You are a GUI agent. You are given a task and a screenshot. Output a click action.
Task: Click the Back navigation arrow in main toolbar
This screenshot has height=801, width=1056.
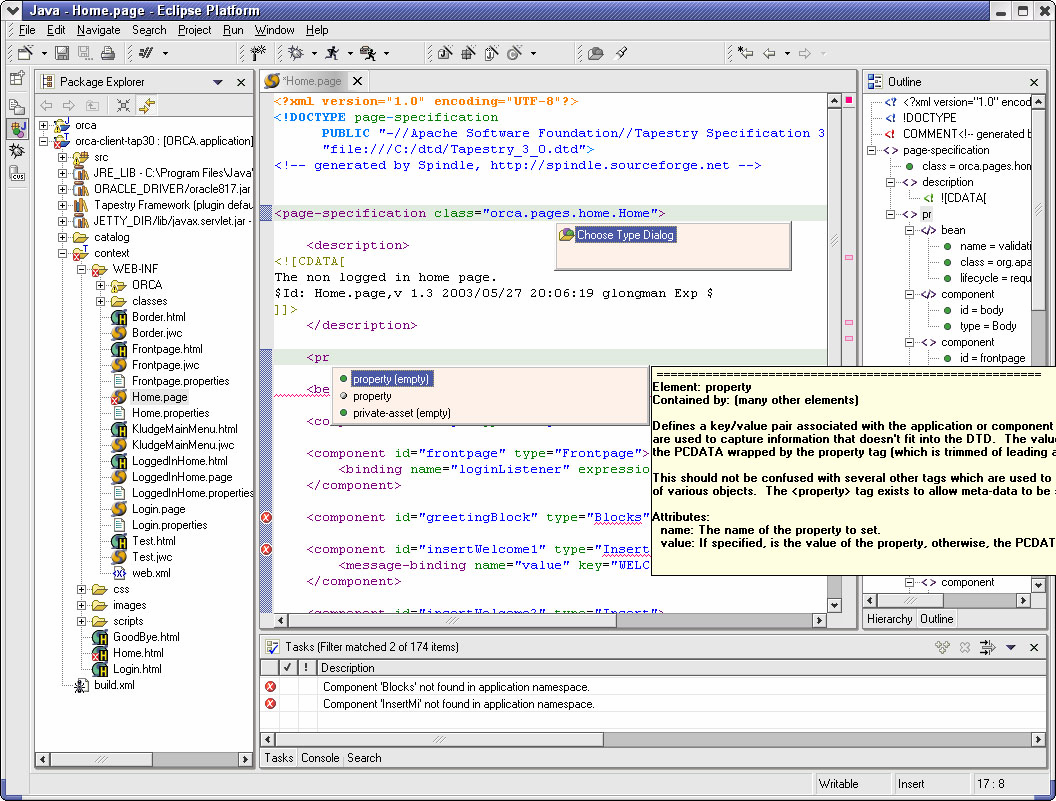pyautogui.click(x=769, y=53)
